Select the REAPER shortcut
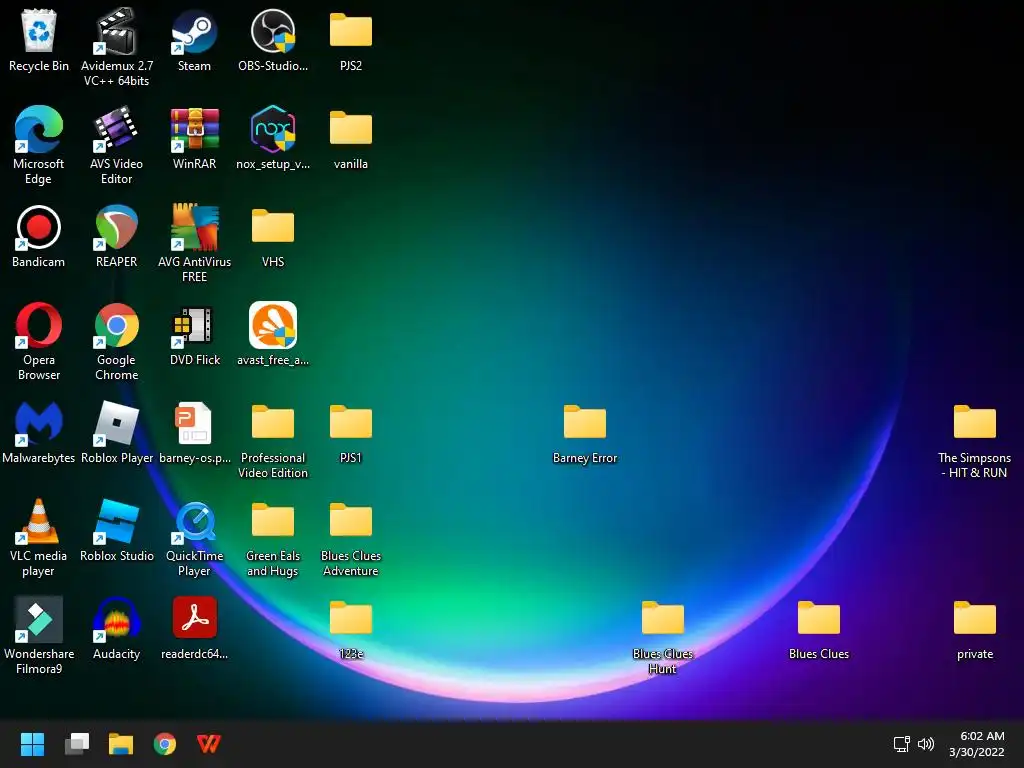 pos(116,227)
